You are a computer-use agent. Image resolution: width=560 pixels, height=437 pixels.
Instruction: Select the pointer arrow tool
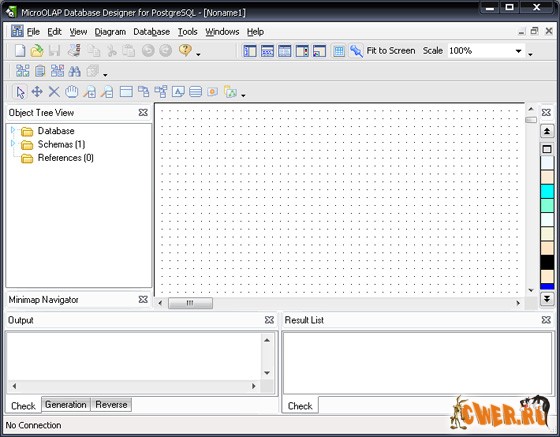21,92
